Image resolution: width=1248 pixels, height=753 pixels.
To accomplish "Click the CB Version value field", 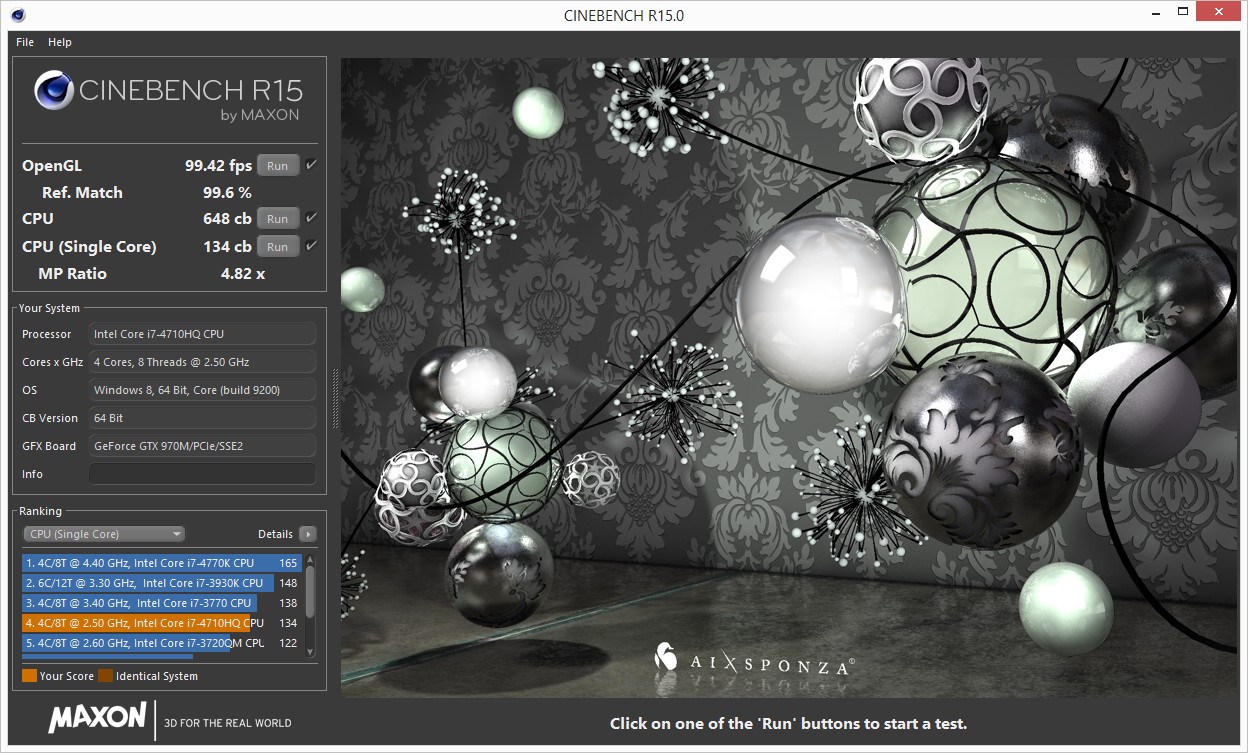I will click(x=202, y=418).
